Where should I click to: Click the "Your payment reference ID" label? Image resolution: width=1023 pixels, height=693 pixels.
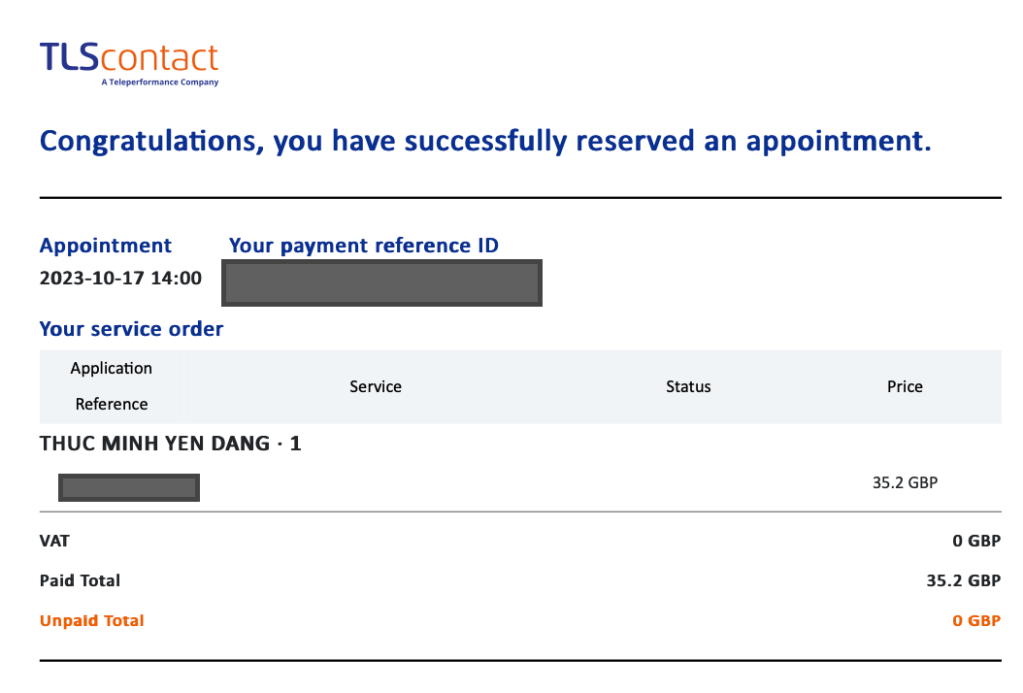coord(364,246)
